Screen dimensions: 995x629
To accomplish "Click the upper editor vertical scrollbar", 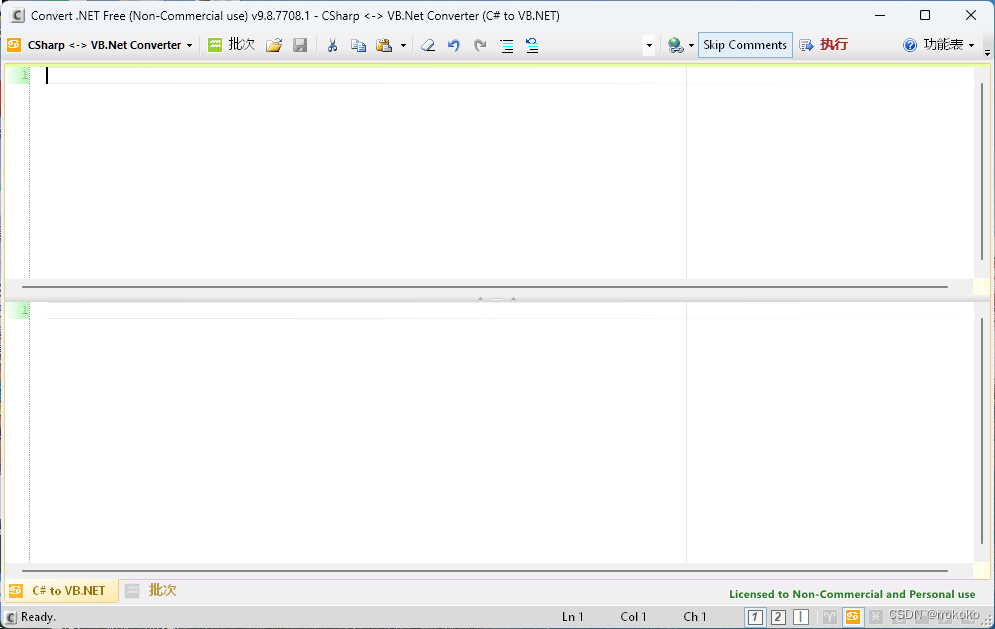I will (x=982, y=171).
